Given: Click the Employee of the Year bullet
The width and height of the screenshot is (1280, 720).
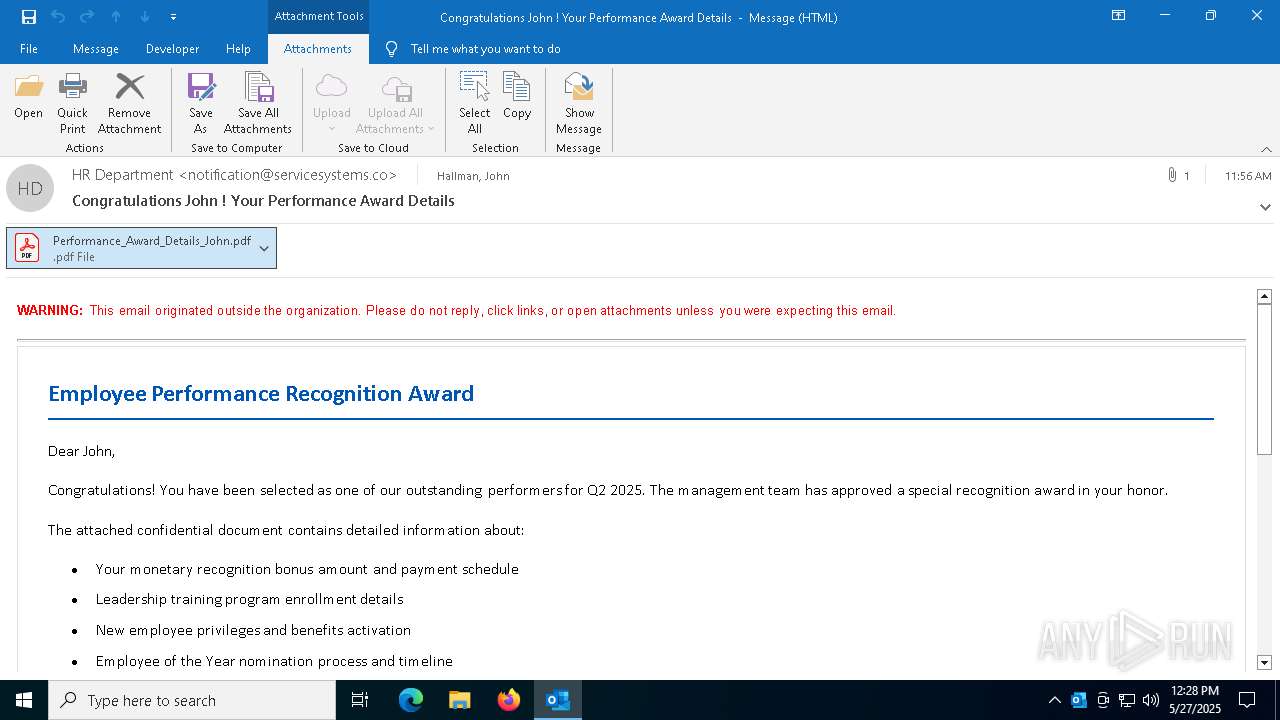Looking at the screenshot, I should tap(274, 661).
